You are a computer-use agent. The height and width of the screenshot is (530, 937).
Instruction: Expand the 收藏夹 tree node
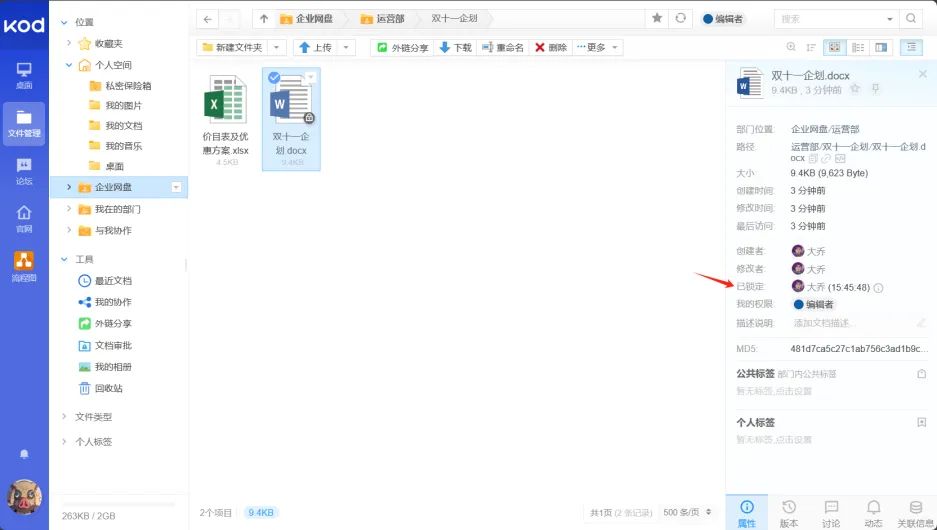point(69,43)
